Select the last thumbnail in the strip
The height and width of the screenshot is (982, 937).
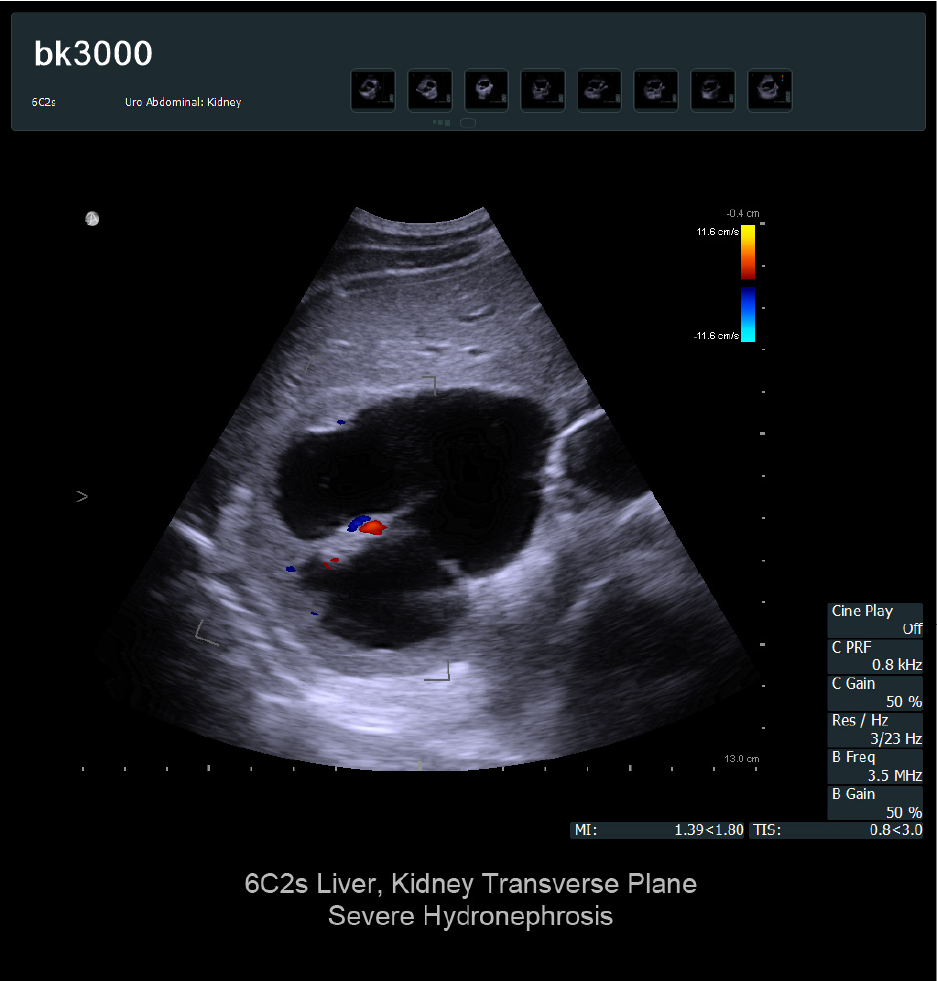(x=770, y=90)
